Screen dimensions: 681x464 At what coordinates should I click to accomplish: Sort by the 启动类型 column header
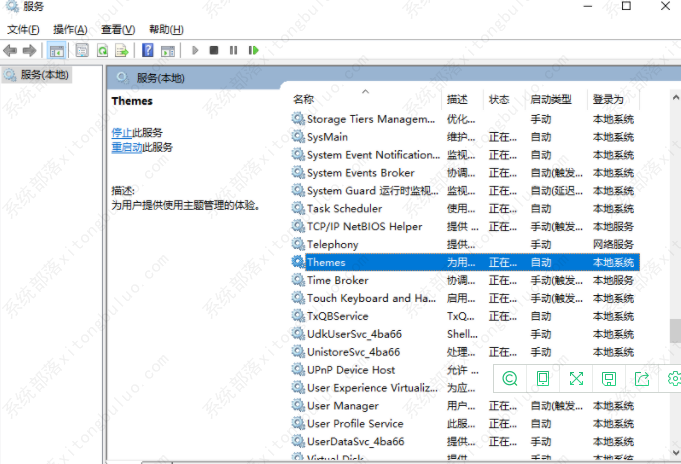click(556, 99)
